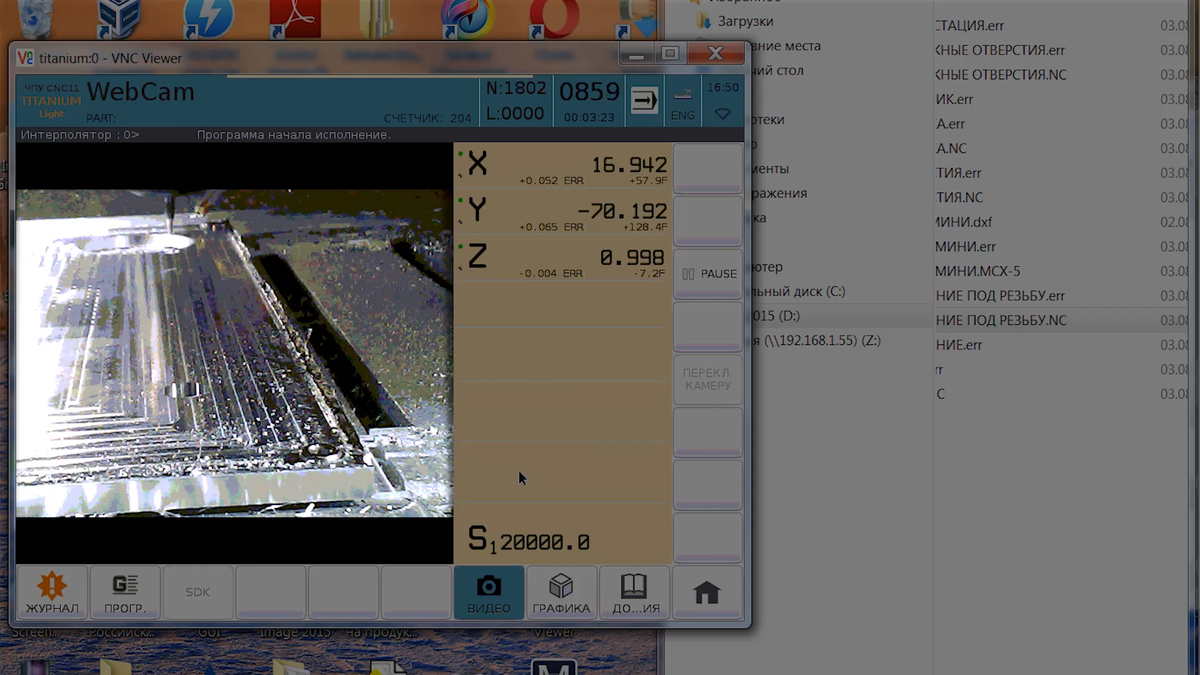Click the arrow-in-box icon in the header

[x=645, y=101]
